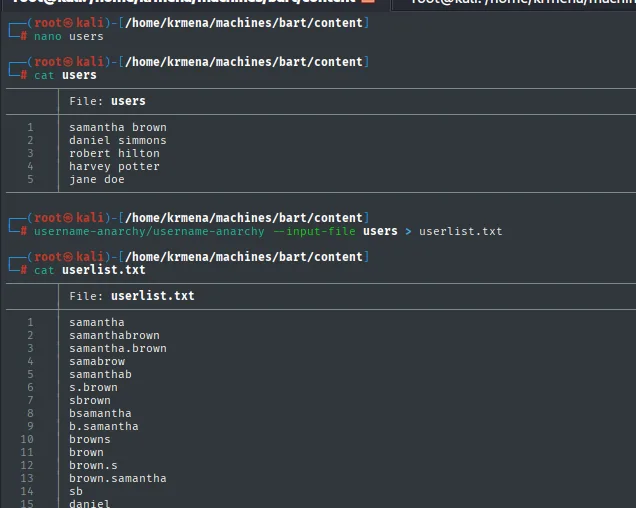The image size is (636, 508).
Task: Select the 'File: userlist.txt' header
Action: click(132, 296)
